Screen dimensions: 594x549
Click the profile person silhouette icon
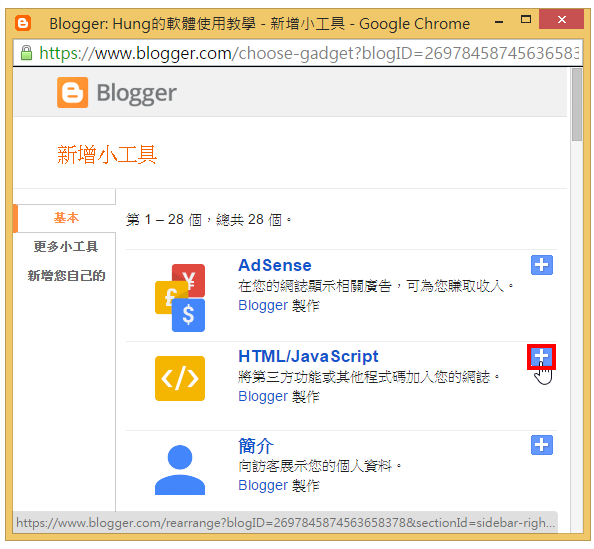[180, 470]
